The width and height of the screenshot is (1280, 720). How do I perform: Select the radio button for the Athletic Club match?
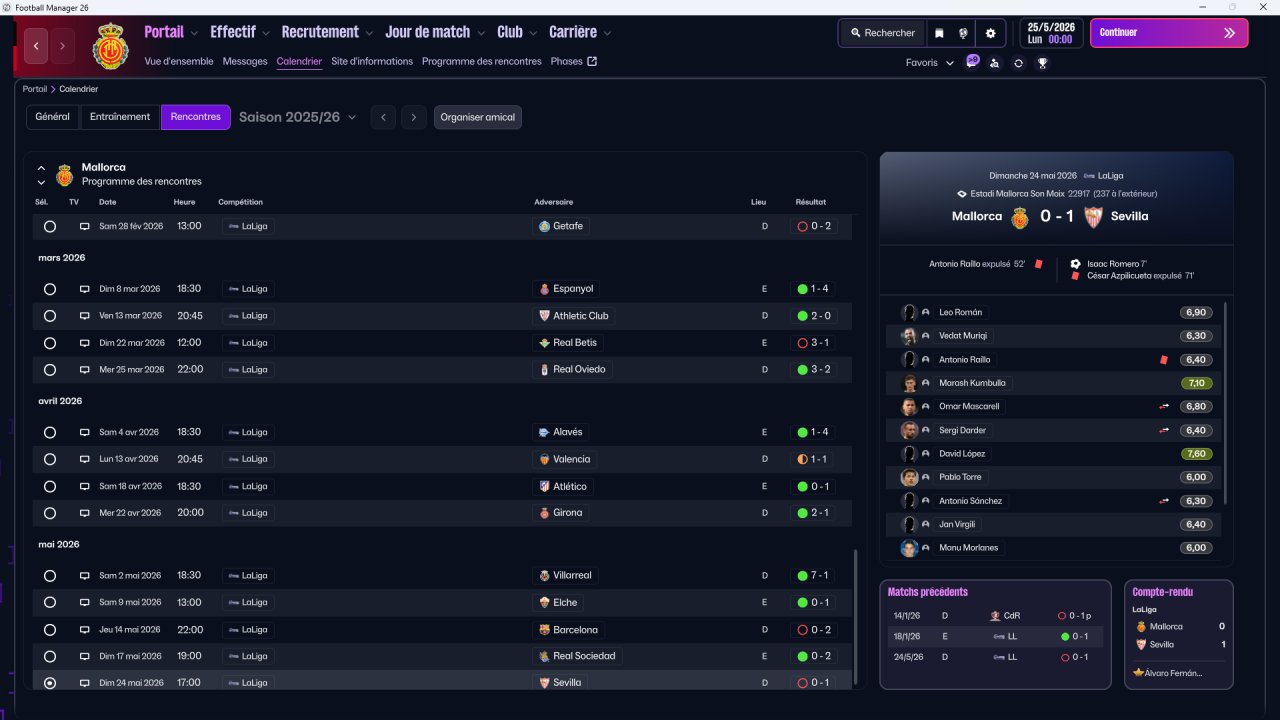pyautogui.click(x=50, y=316)
